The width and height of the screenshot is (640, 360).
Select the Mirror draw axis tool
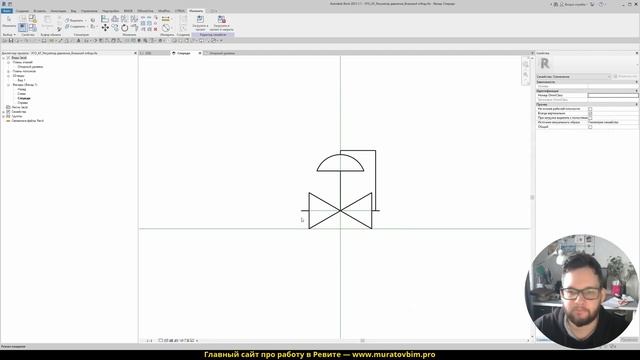click(x=134, y=19)
